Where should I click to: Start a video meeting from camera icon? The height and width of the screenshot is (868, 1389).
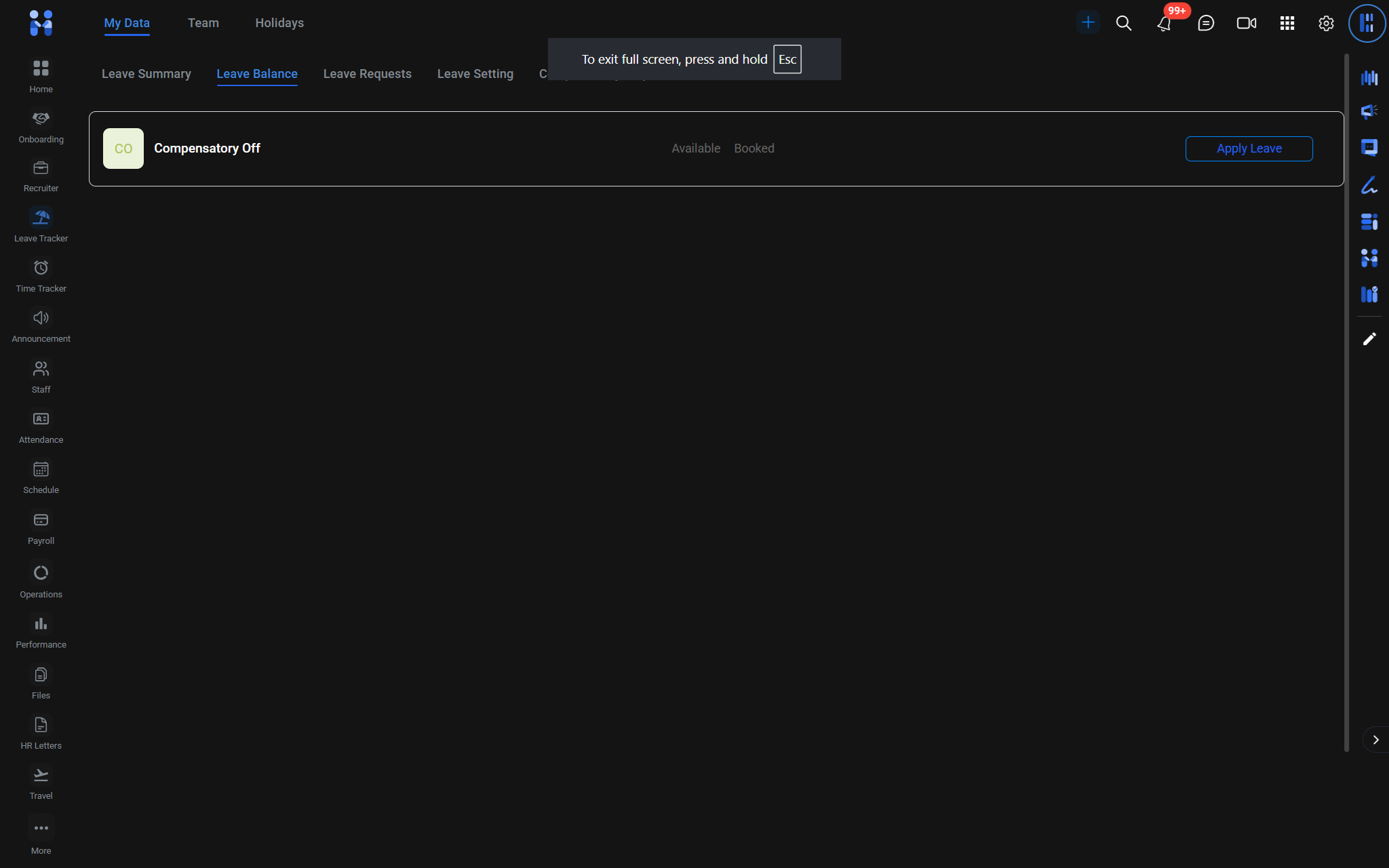click(x=1246, y=23)
